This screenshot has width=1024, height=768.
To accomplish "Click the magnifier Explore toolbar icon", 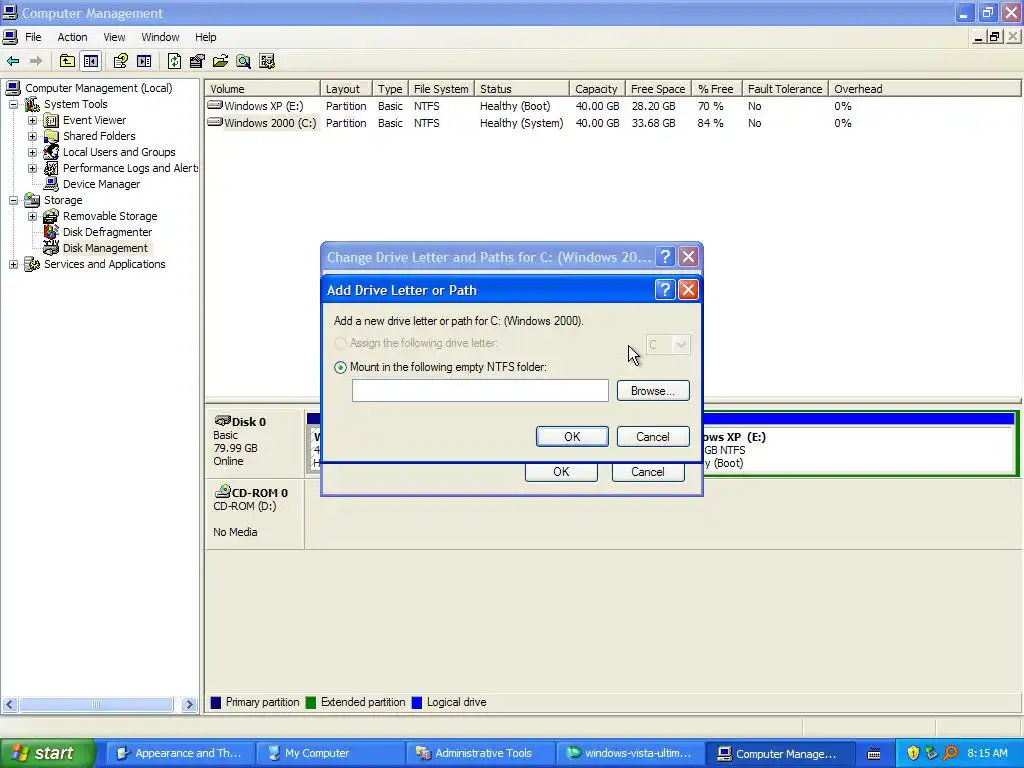I will (244, 61).
